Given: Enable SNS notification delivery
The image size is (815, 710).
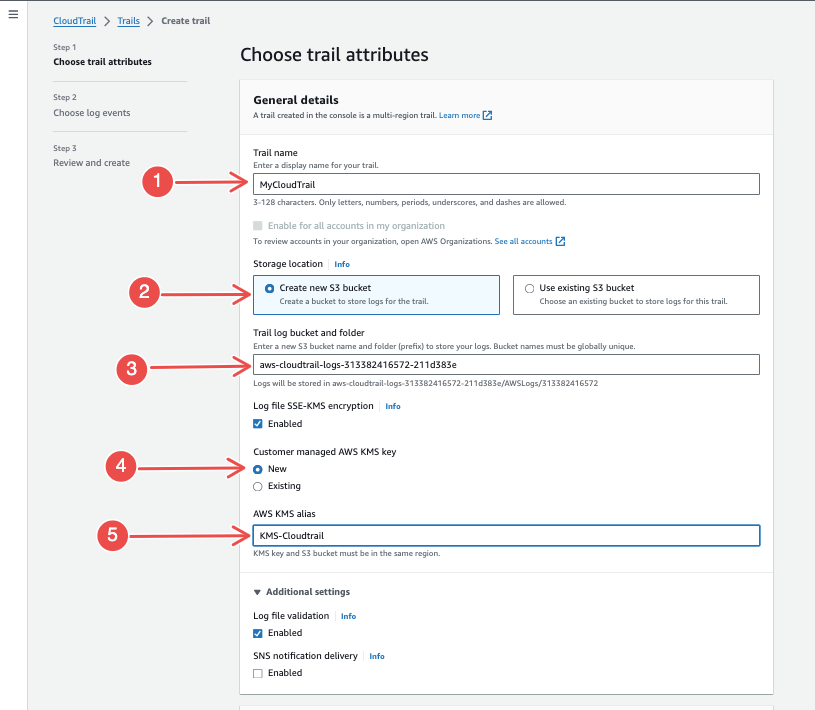Looking at the screenshot, I should click(x=258, y=673).
